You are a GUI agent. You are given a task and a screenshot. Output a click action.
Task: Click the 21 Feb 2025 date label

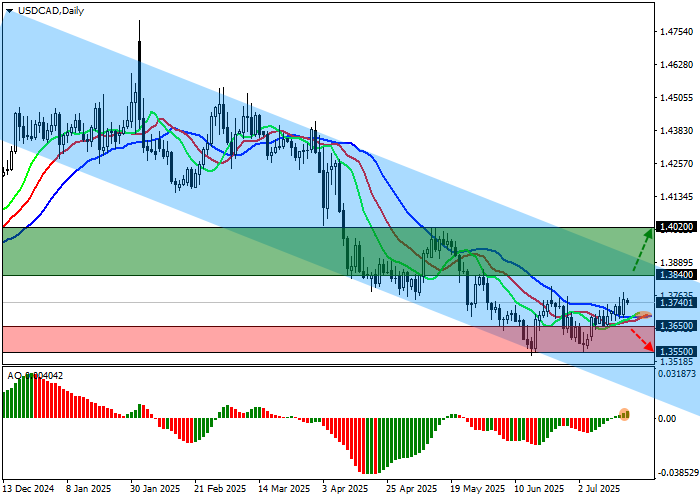[x=220, y=489]
